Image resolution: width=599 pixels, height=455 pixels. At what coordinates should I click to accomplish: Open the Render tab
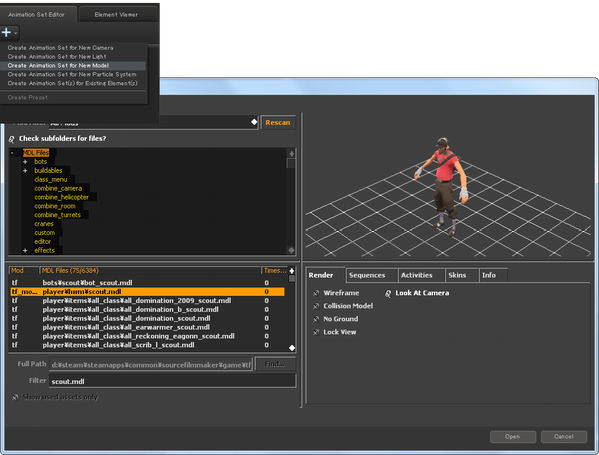(x=321, y=275)
